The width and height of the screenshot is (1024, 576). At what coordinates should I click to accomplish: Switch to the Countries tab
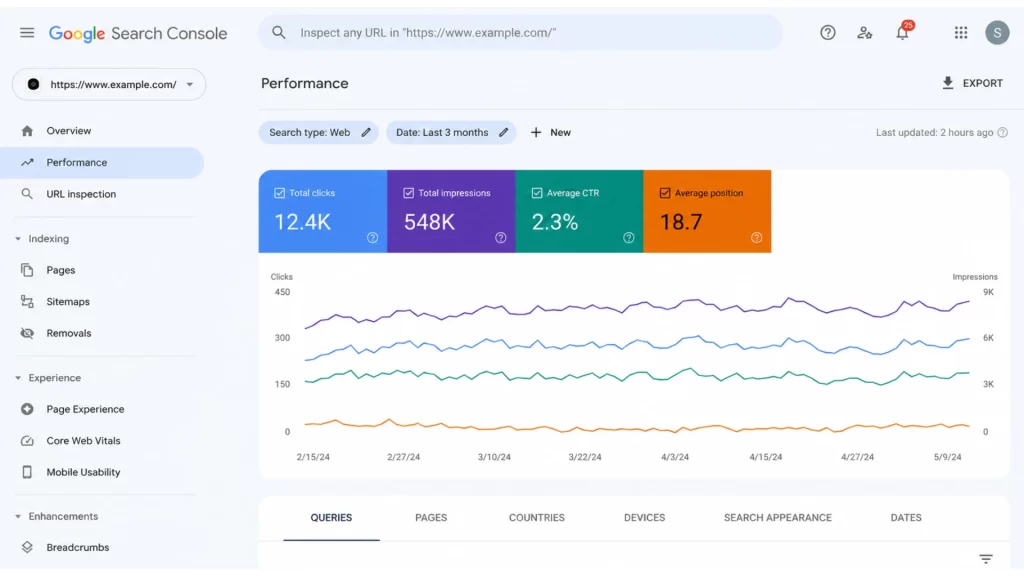(x=537, y=518)
